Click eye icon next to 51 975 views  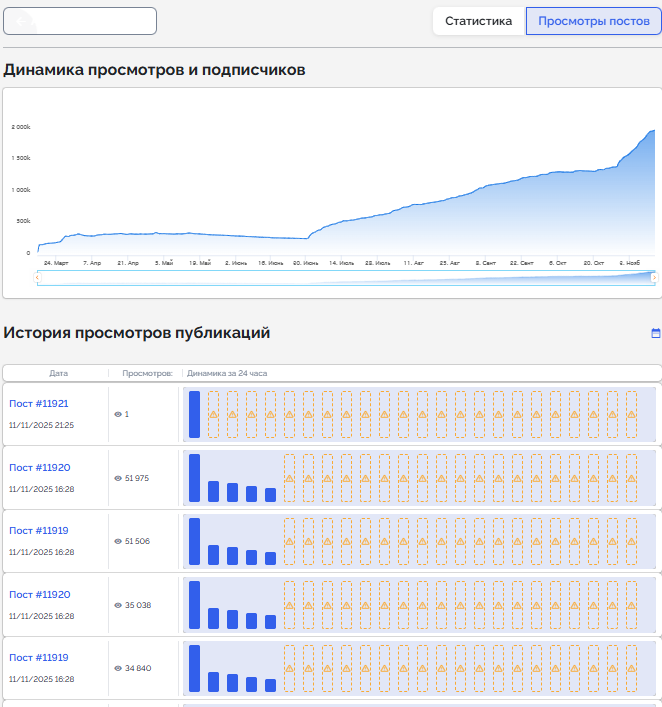pos(118,478)
